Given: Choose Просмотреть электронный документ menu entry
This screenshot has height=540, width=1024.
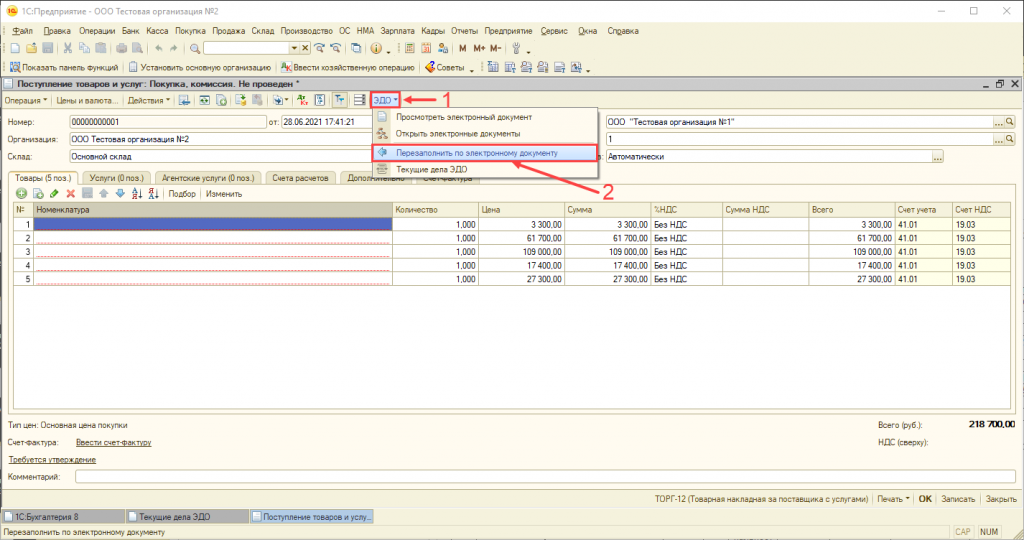Looking at the screenshot, I should [x=463, y=117].
